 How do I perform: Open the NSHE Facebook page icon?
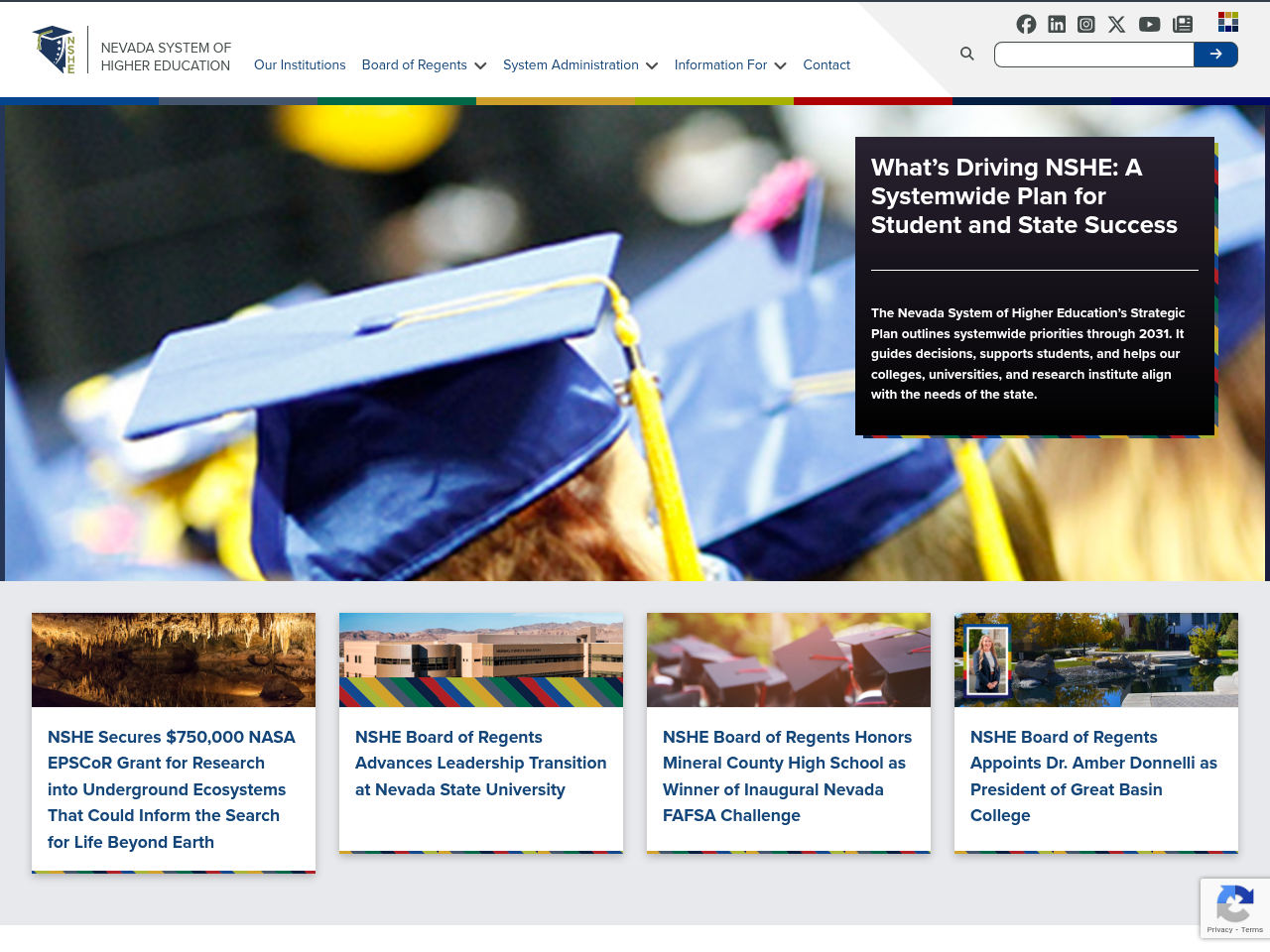coord(1026,24)
